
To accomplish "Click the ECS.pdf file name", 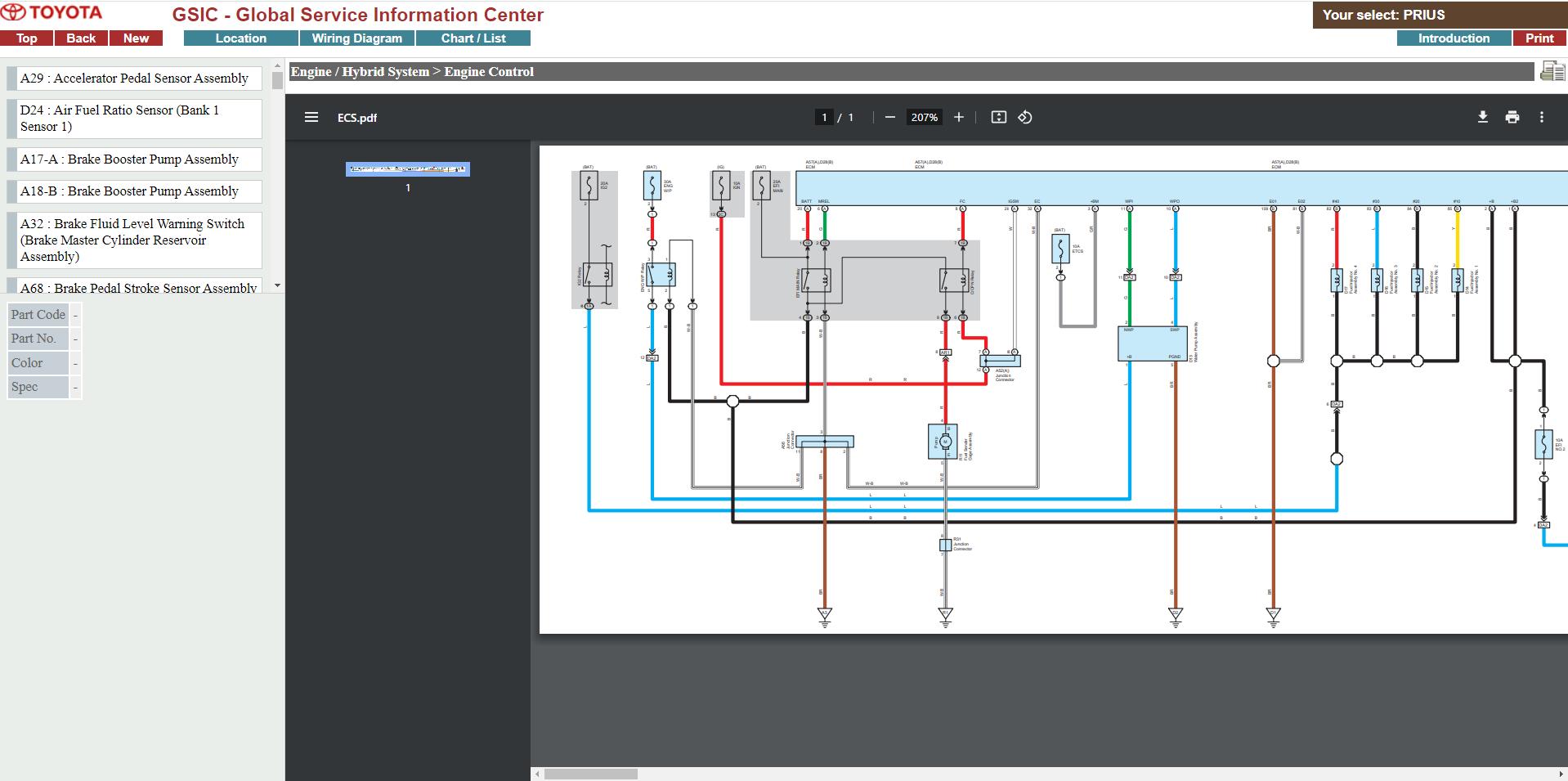I will pos(357,118).
